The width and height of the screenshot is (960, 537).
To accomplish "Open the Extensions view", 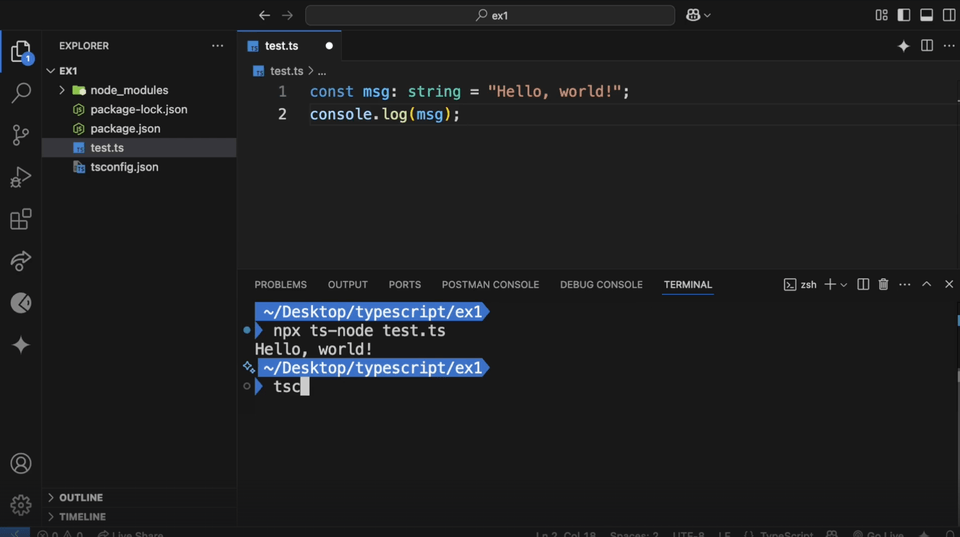I will click(21, 219).
